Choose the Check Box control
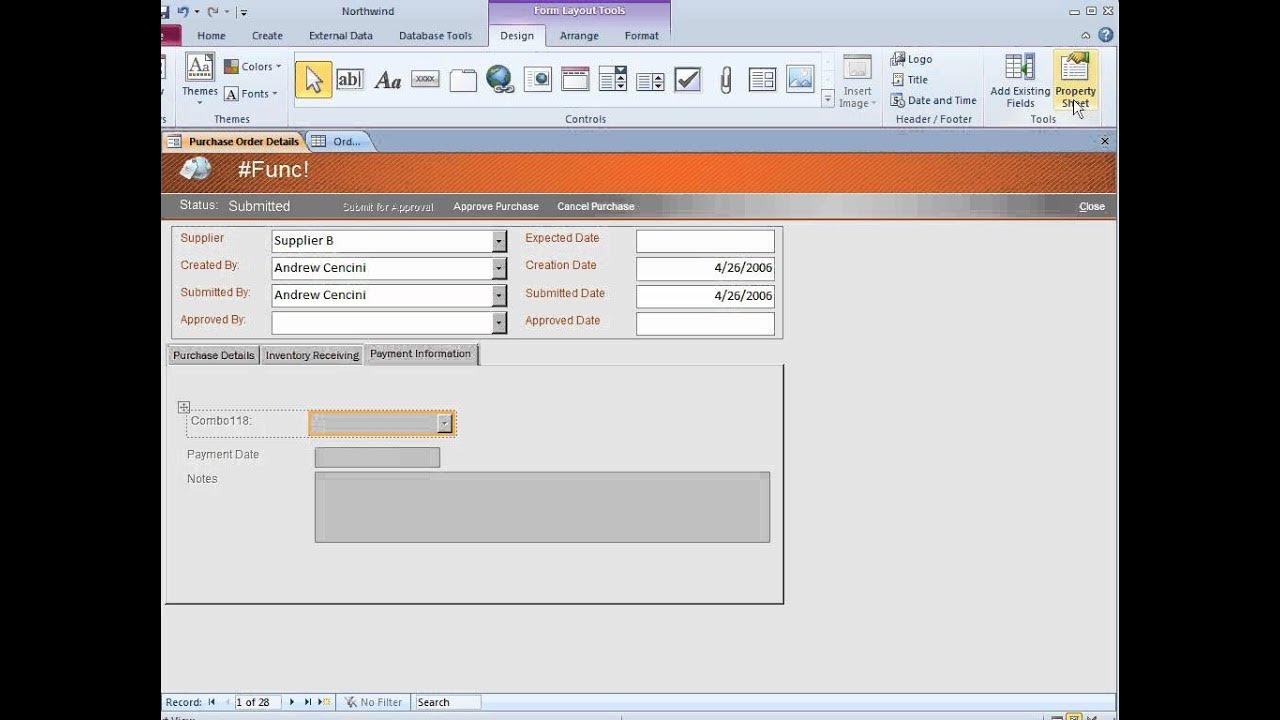This screenshot has height=720, width=1280. [688, 80]
